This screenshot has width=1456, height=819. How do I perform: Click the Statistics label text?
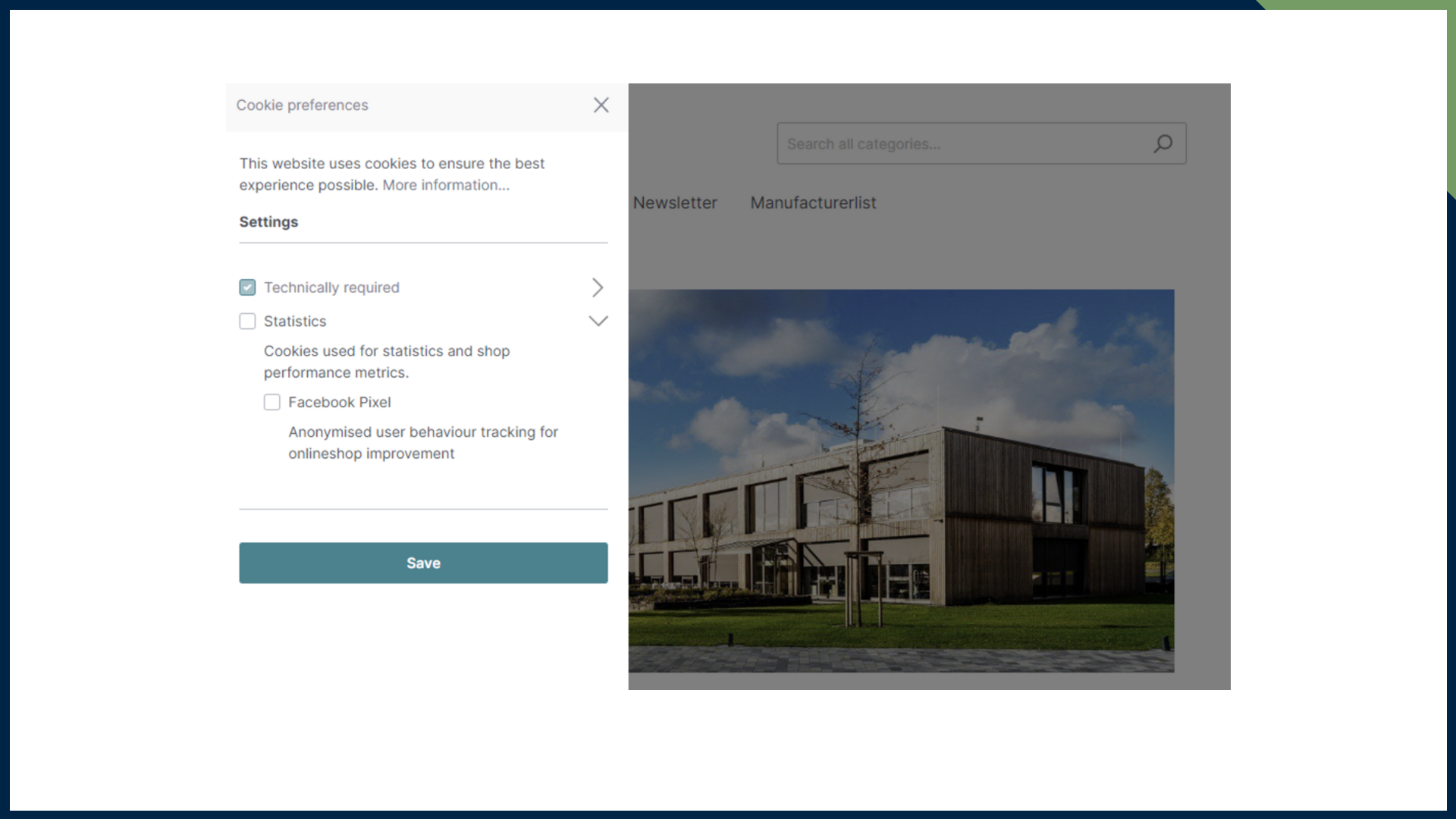coord(295,321)
